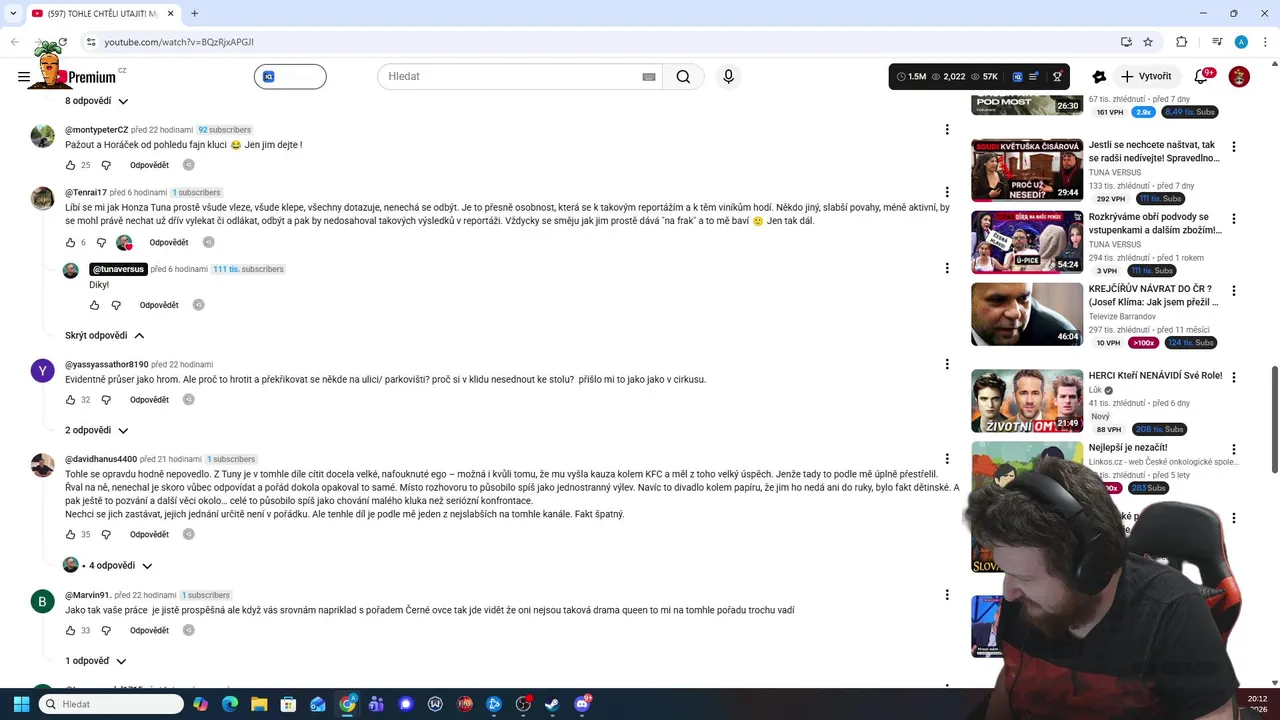Open the three-dot menu for @davidhanus4400's comment
The image size is (1280, 720).
click(947, 459)
